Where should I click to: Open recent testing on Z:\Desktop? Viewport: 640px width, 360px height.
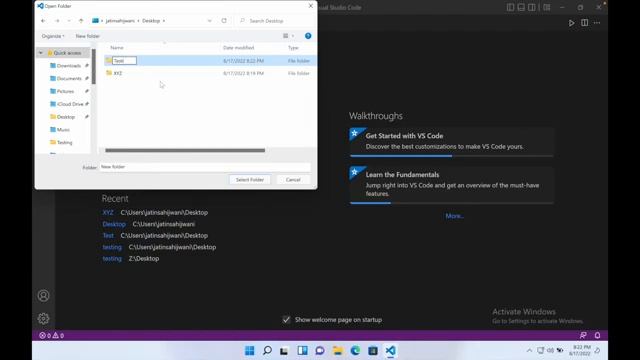[112, 258]
